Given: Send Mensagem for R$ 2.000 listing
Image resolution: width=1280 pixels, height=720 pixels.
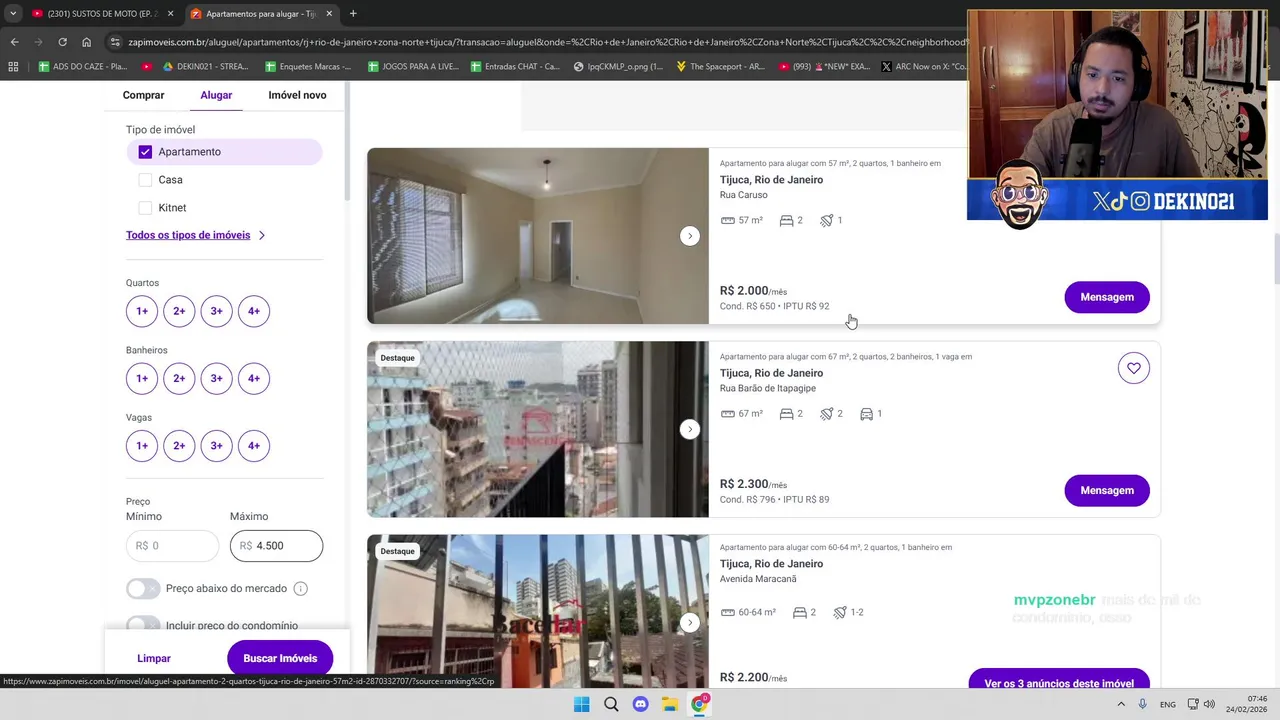Looking at the screenshot, I should (x=1107, y=297).
